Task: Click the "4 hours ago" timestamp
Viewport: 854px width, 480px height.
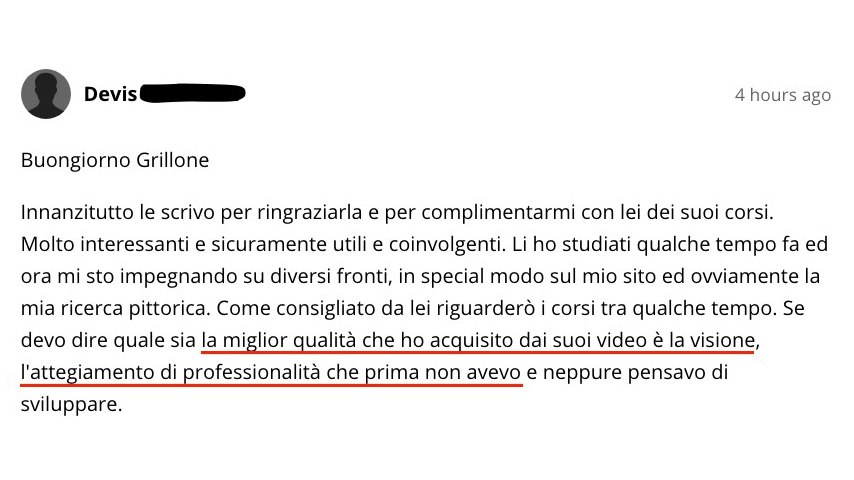Action: [x=783, y=95]
